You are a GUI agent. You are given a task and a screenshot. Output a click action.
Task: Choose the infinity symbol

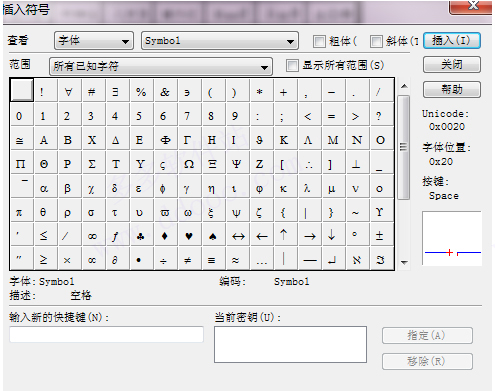(93, 236)
